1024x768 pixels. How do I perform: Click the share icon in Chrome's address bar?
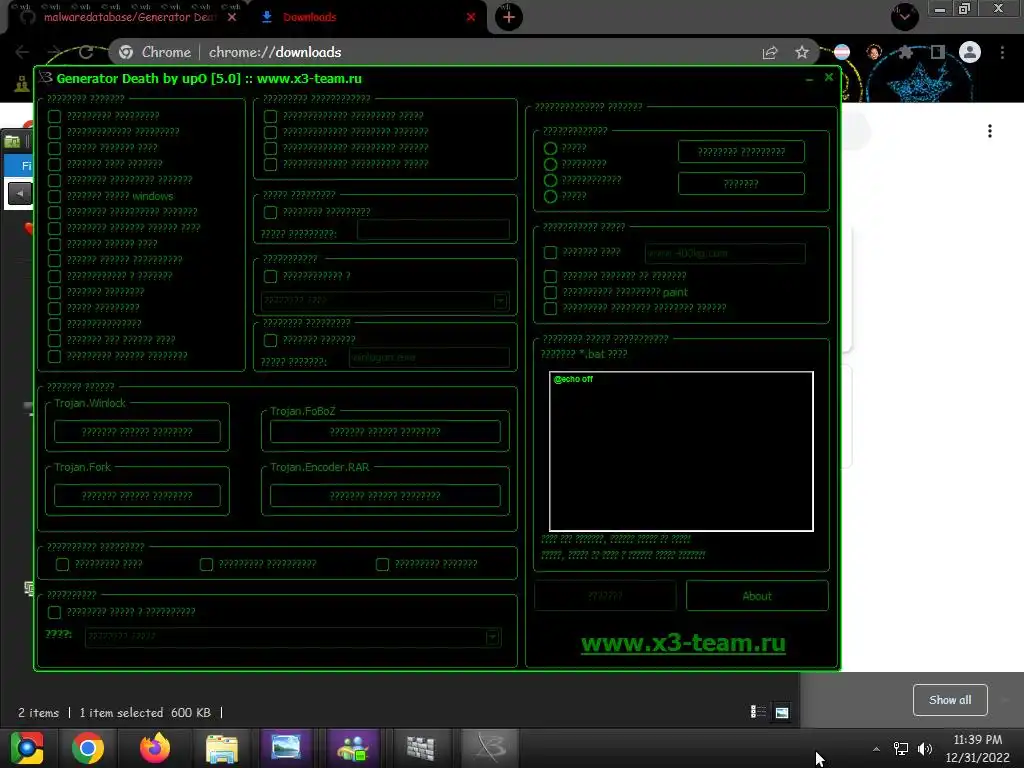[770, 52]
